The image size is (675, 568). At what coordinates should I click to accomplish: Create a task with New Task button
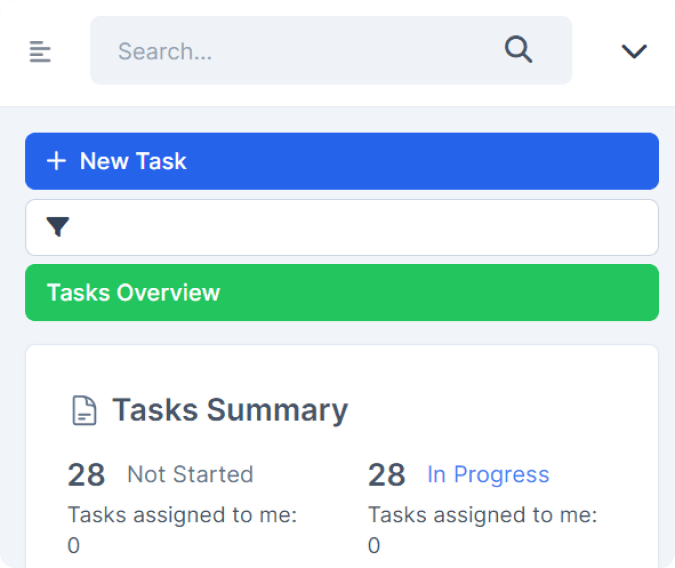(342, 161)
